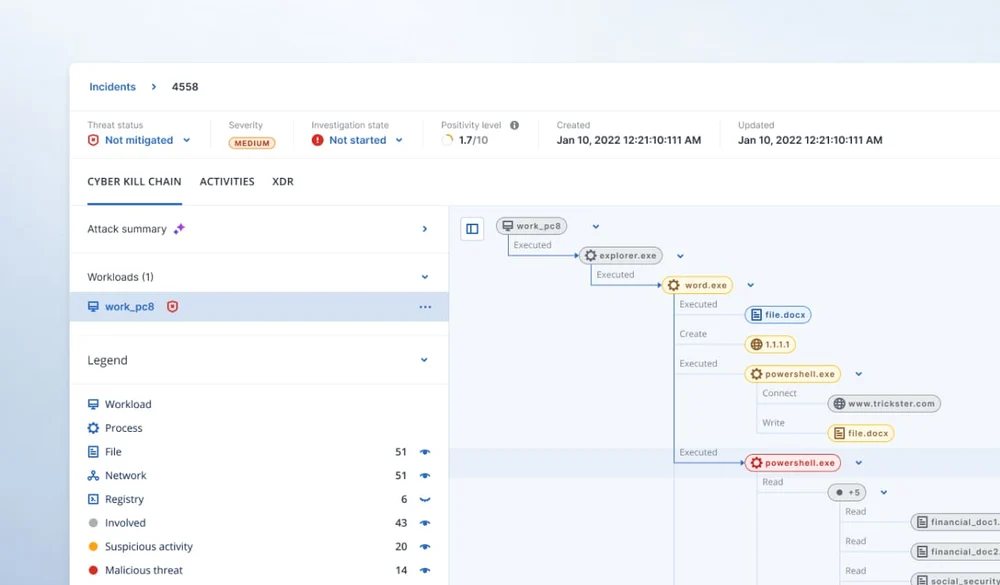Collapse the Legend section
The width and height of the screenshot is (1000, 585).
(424, 360)
